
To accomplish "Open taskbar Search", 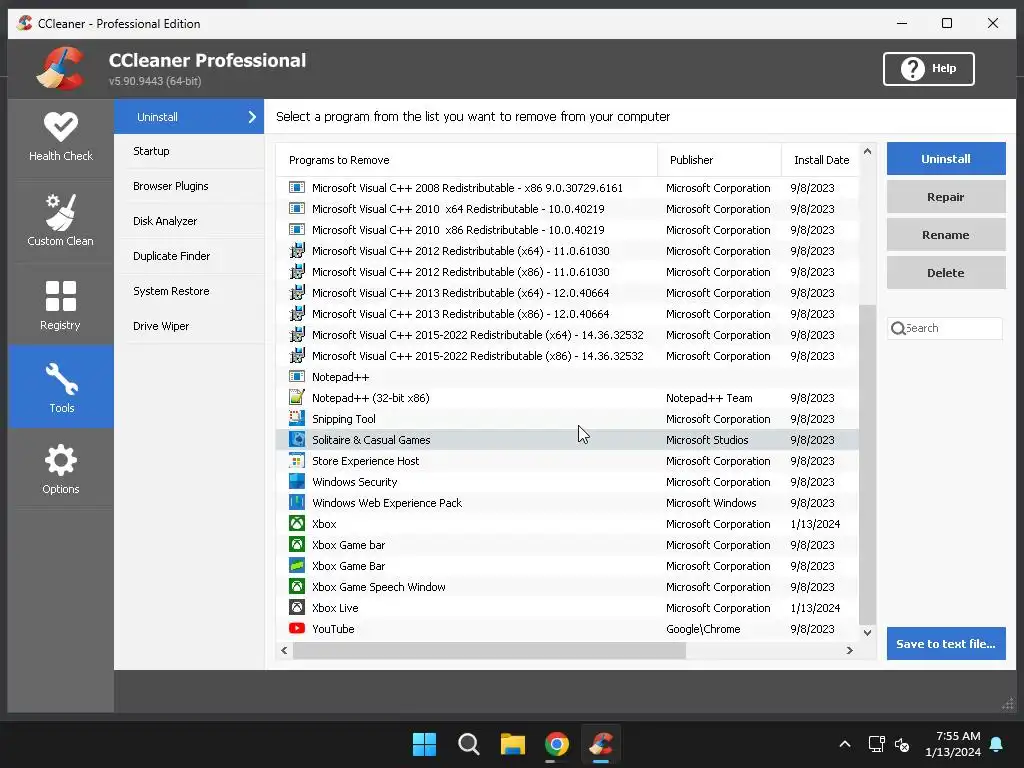I will [468, 744].
